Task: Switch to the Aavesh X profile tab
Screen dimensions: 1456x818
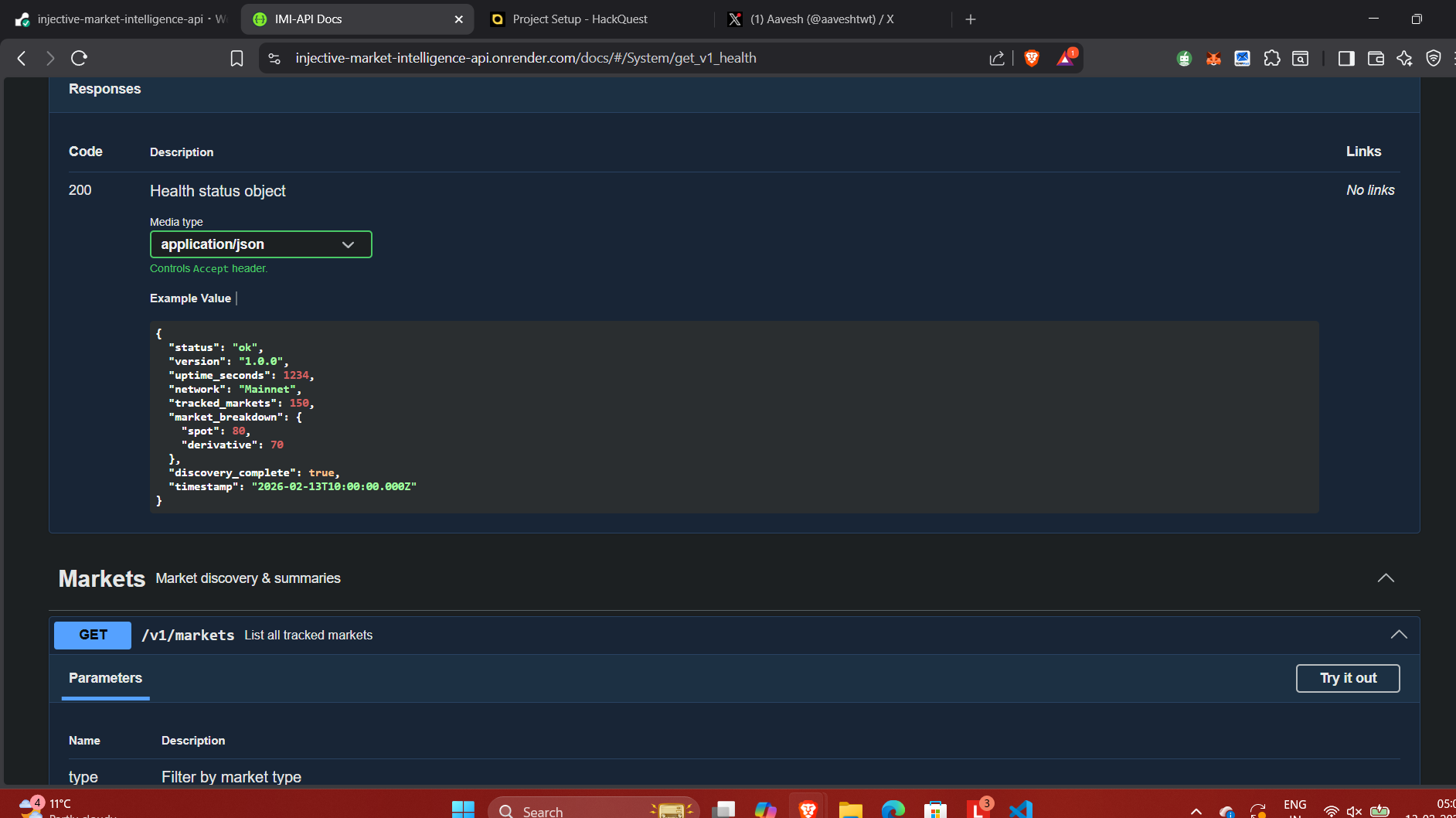Action: pyautogui.click(x=822, y=19)
